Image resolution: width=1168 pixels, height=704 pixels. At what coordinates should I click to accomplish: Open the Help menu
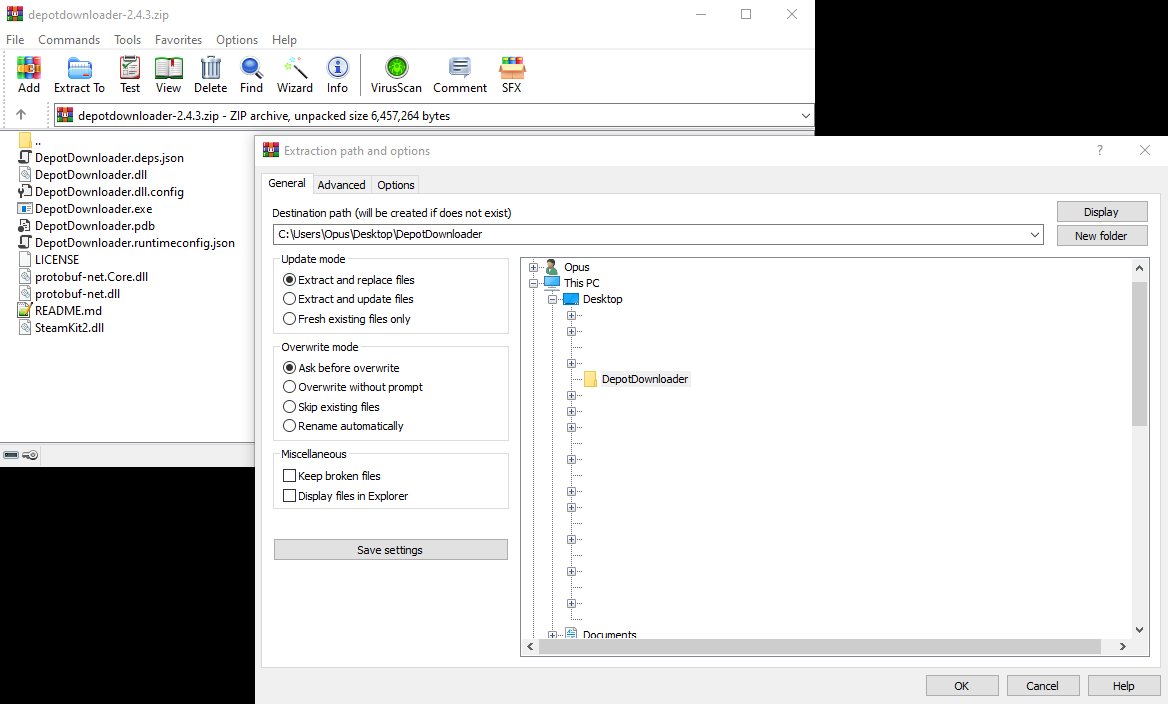[284, 39]
